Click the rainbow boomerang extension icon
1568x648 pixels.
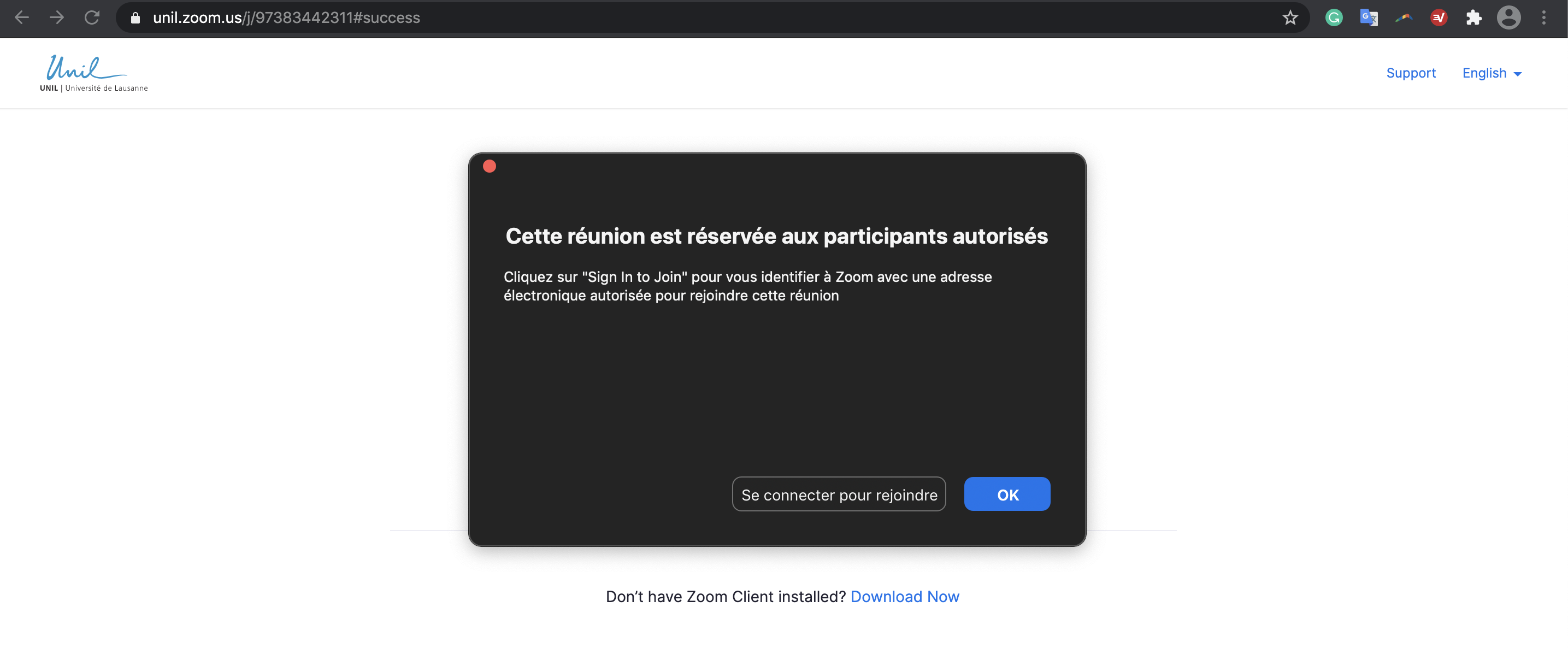(1404, 17)
